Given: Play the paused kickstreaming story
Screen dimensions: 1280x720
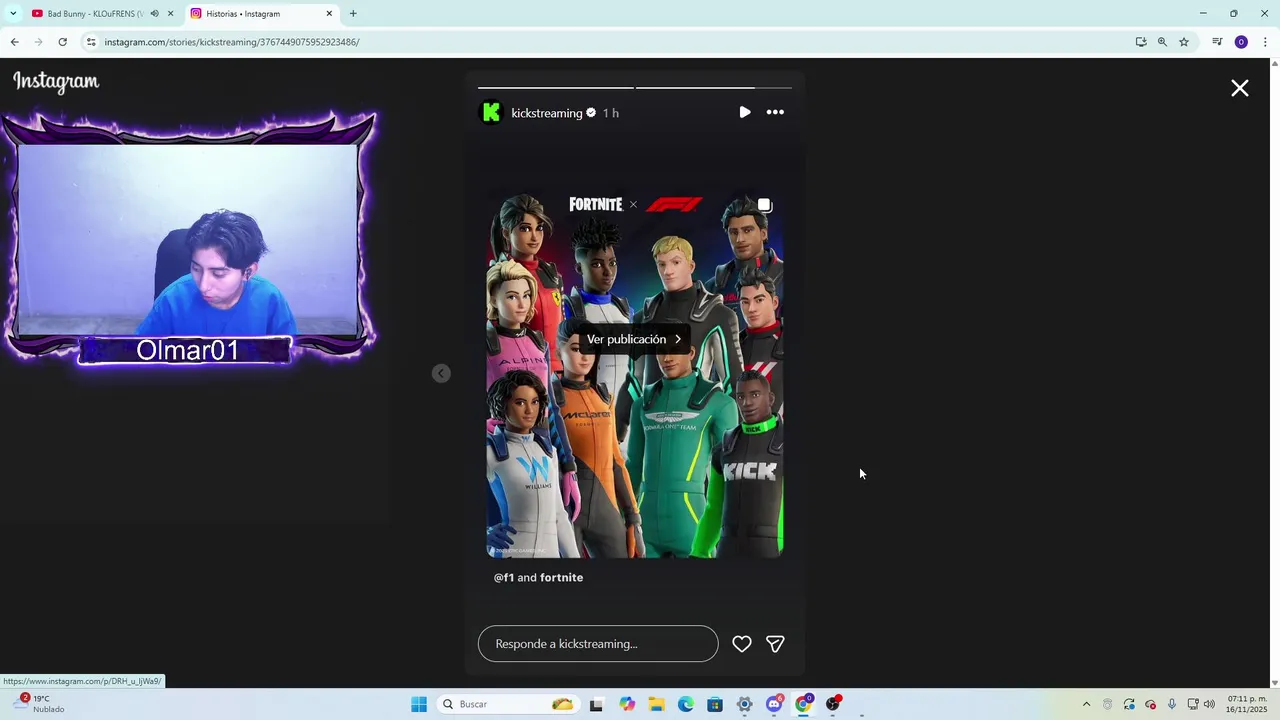Looking at the screenshot, I should coord(745,113).
